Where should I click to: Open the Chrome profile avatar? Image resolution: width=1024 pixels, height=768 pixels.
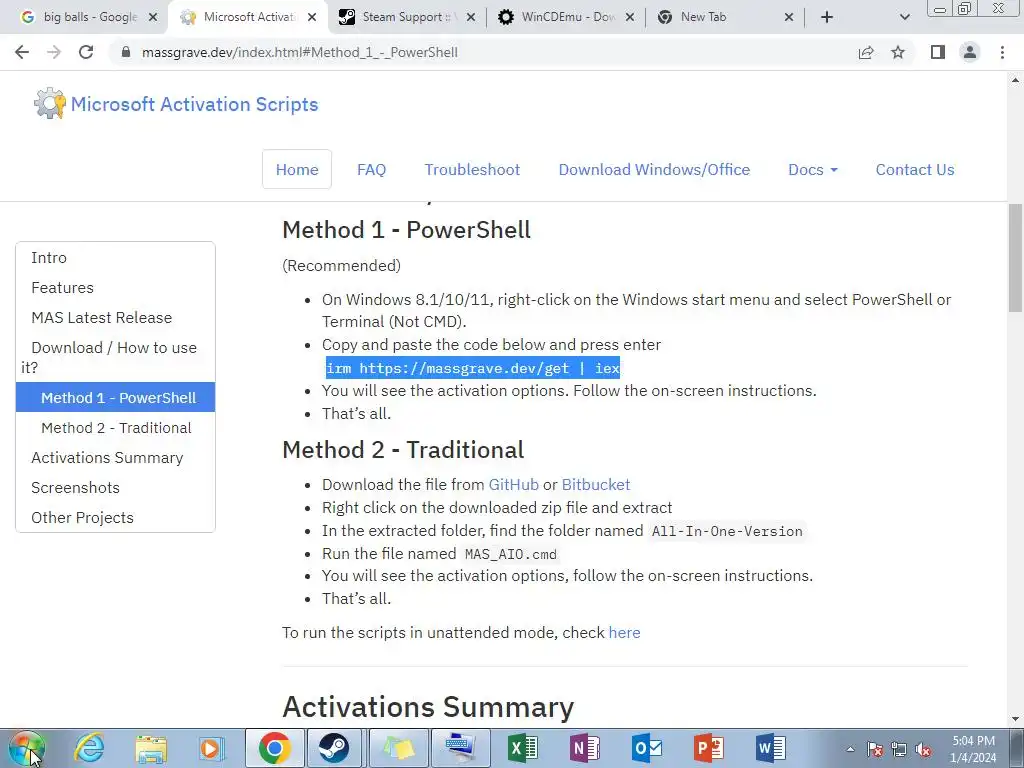coord(970,52)
